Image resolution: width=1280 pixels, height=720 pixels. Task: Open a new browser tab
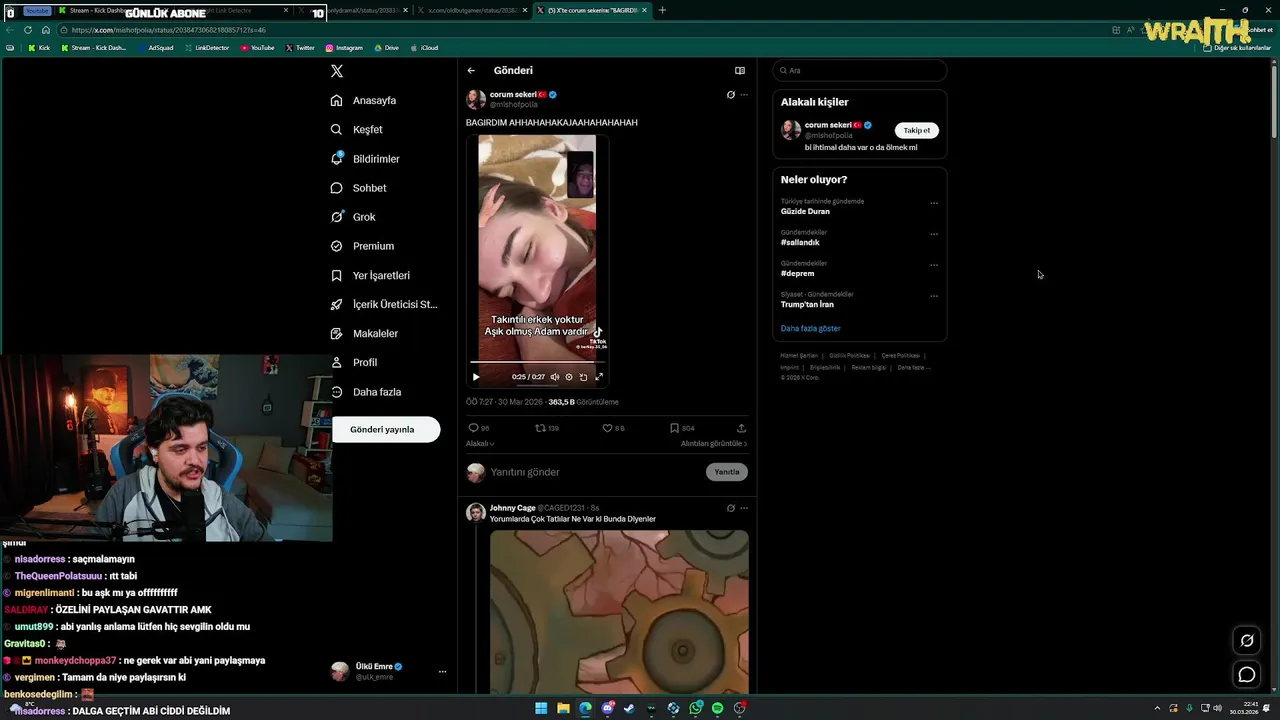pyautogui.click(x=662, y=11)
